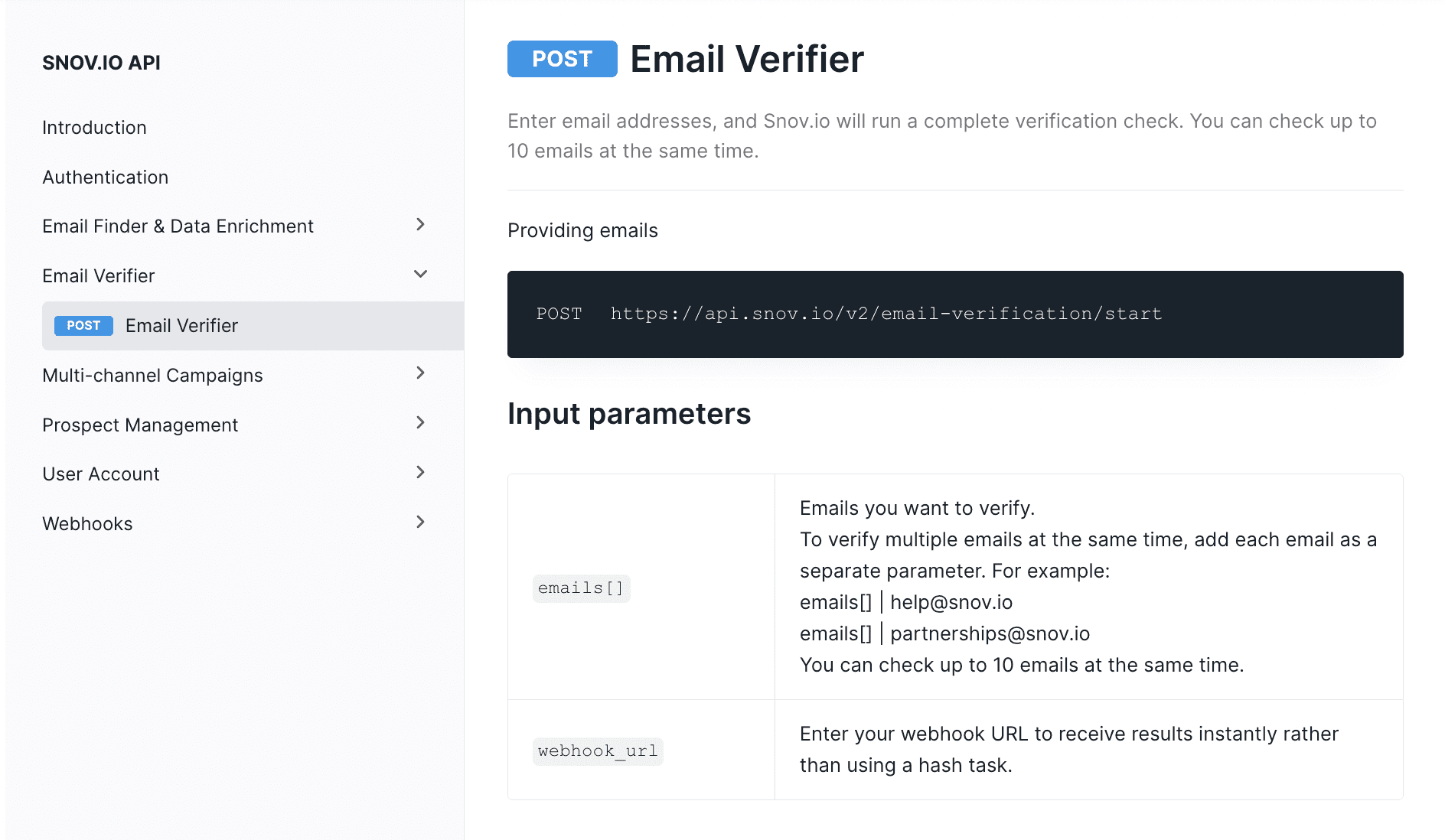
Task: Open the SNOV.IO API home title
Action: [101, 63]
